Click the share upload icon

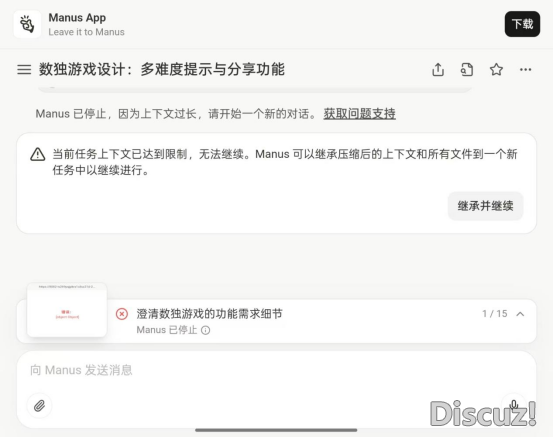click(x=438, y=69)
